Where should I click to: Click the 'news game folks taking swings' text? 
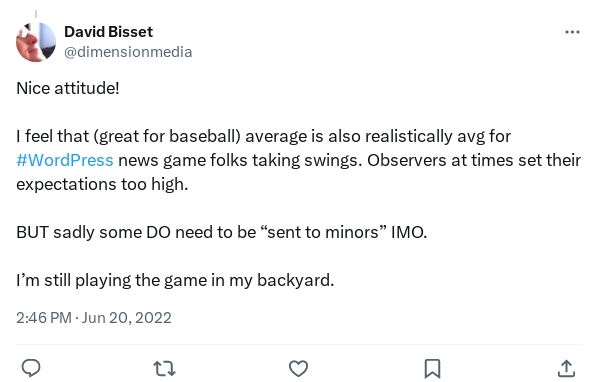240,161
